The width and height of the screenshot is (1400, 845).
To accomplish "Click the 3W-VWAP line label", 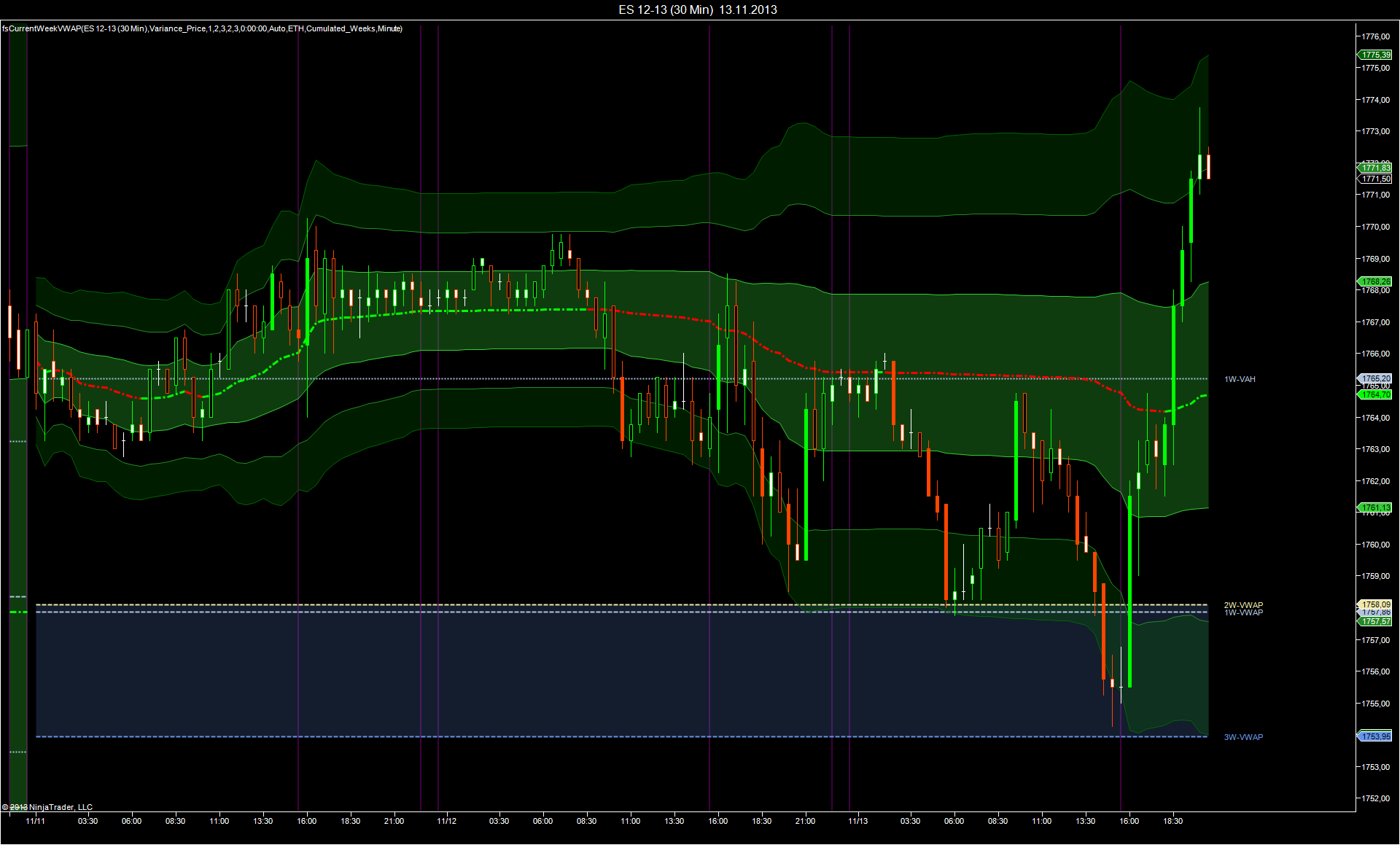I will click(x=1243, y=737).
